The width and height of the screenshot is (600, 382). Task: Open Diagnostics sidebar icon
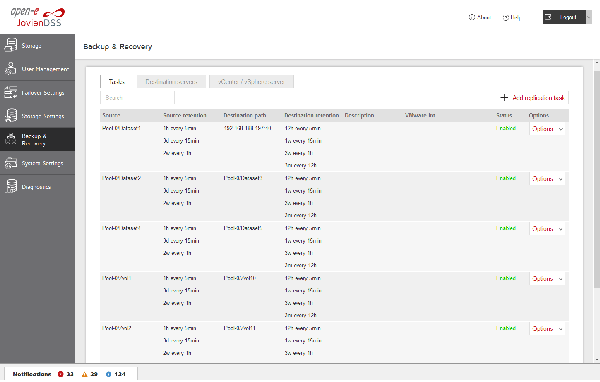(x=11, y=186)
